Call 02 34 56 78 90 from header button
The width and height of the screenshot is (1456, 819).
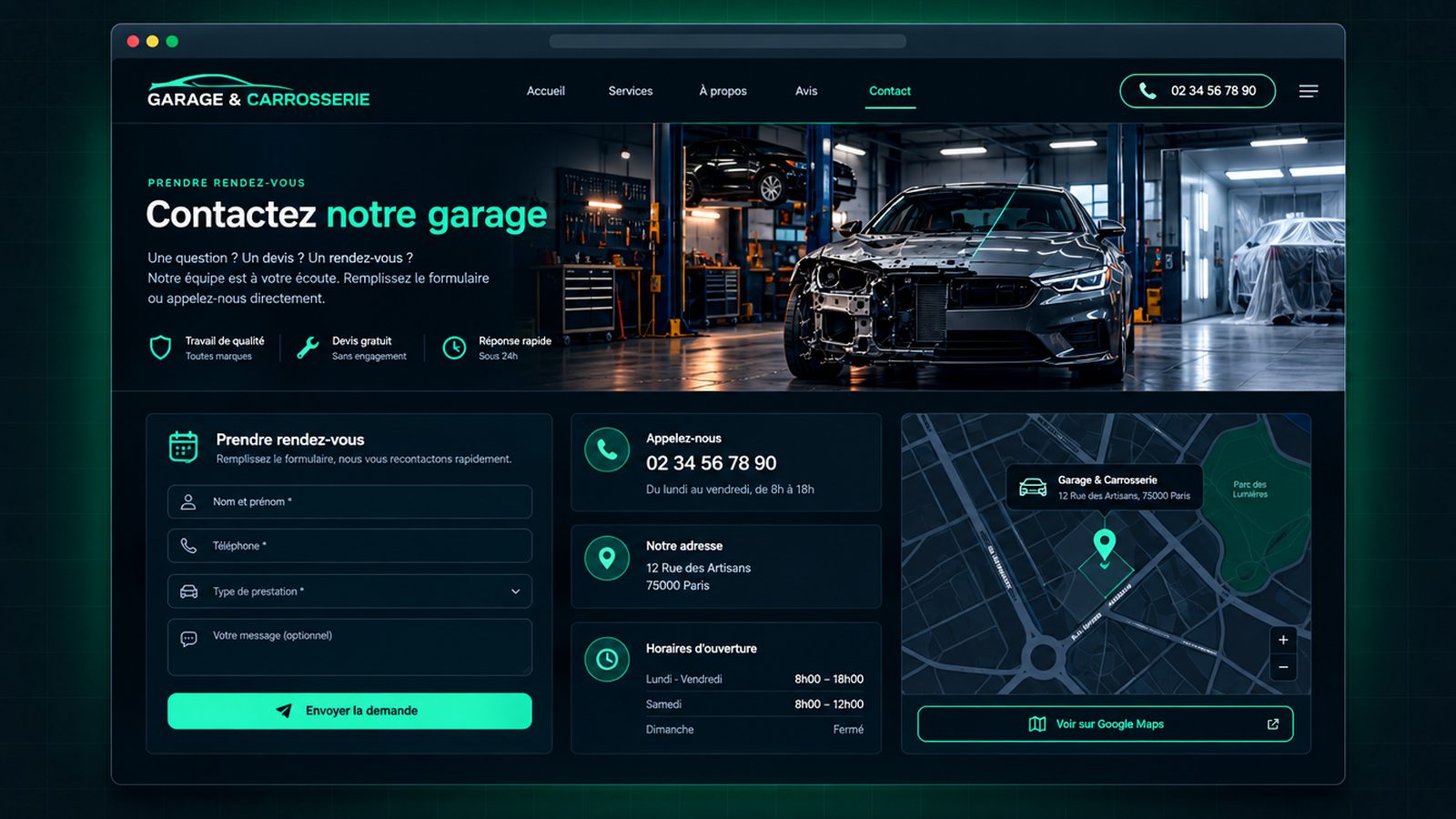[x=1198, y=91]
